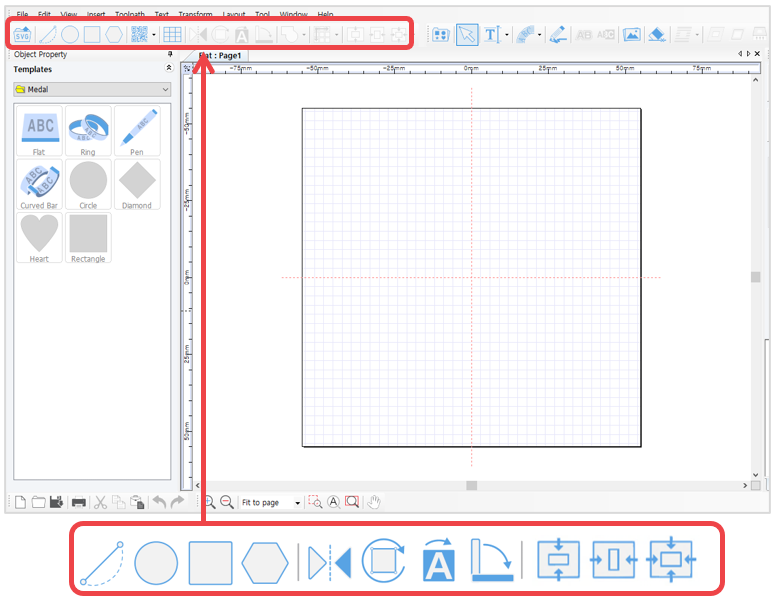Open the Toolpath menu
Screen dimensions: 778x613
click(x=130, y=14)
